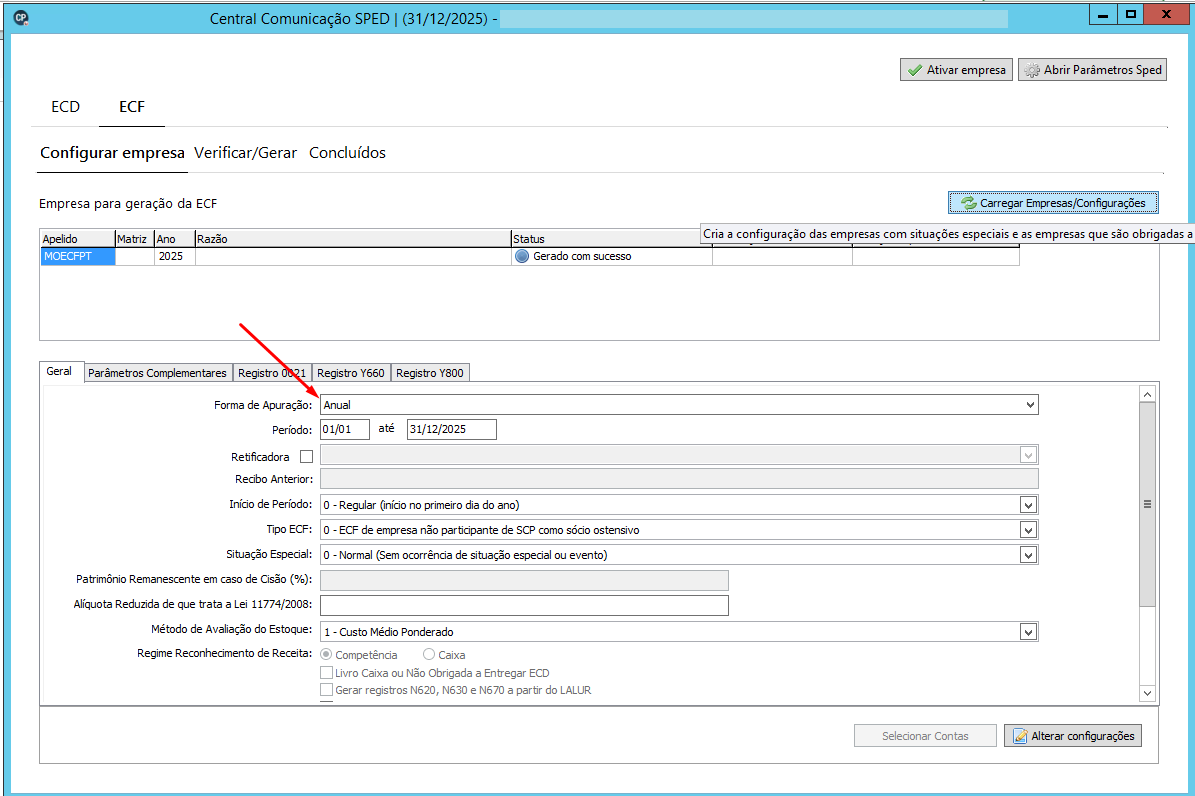Viewport: 1195px width, 796px height.
Task: Click the Selecionar Contas button
Action: 925,736
